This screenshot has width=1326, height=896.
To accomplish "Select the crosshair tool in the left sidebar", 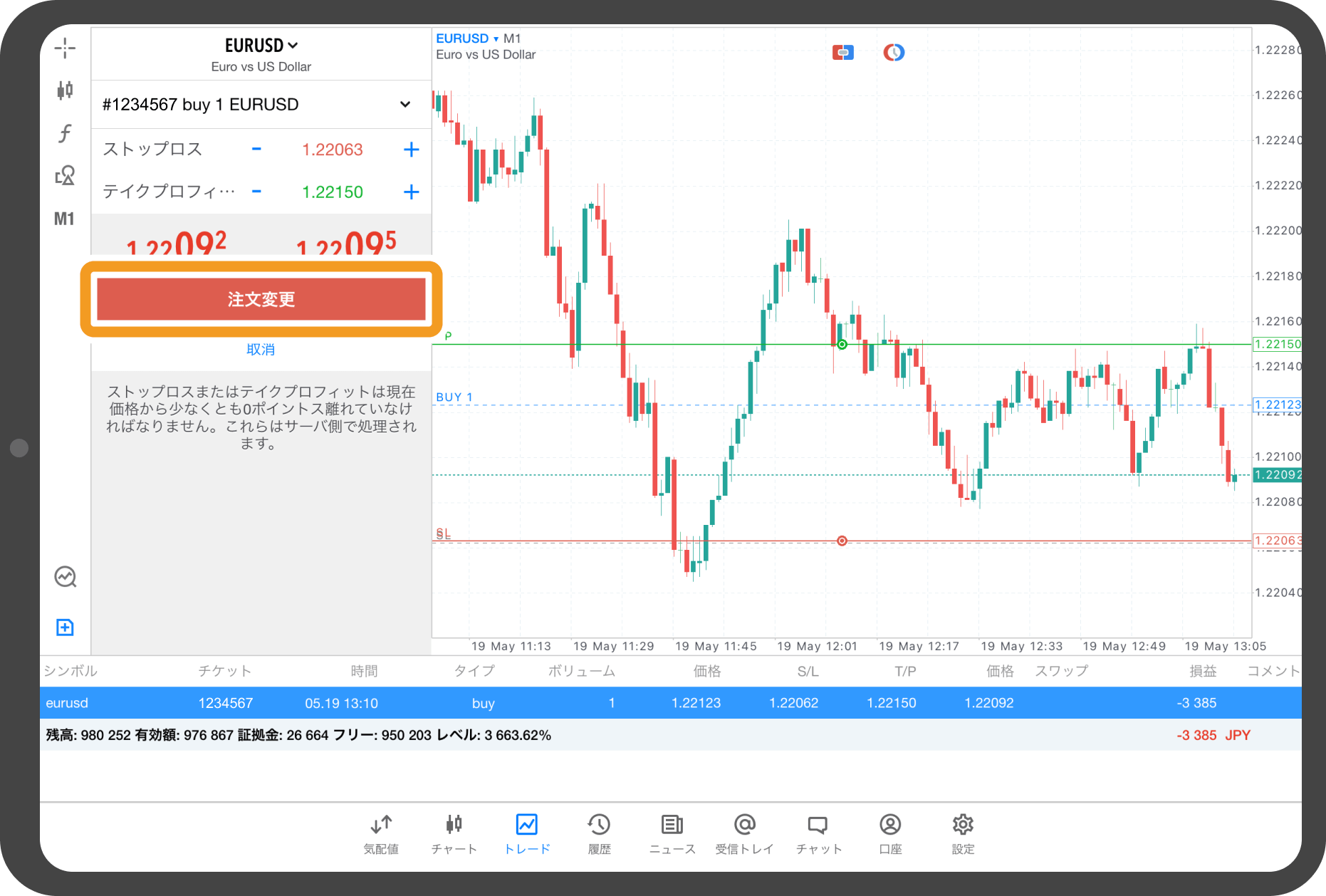I will tap(65, 48).
